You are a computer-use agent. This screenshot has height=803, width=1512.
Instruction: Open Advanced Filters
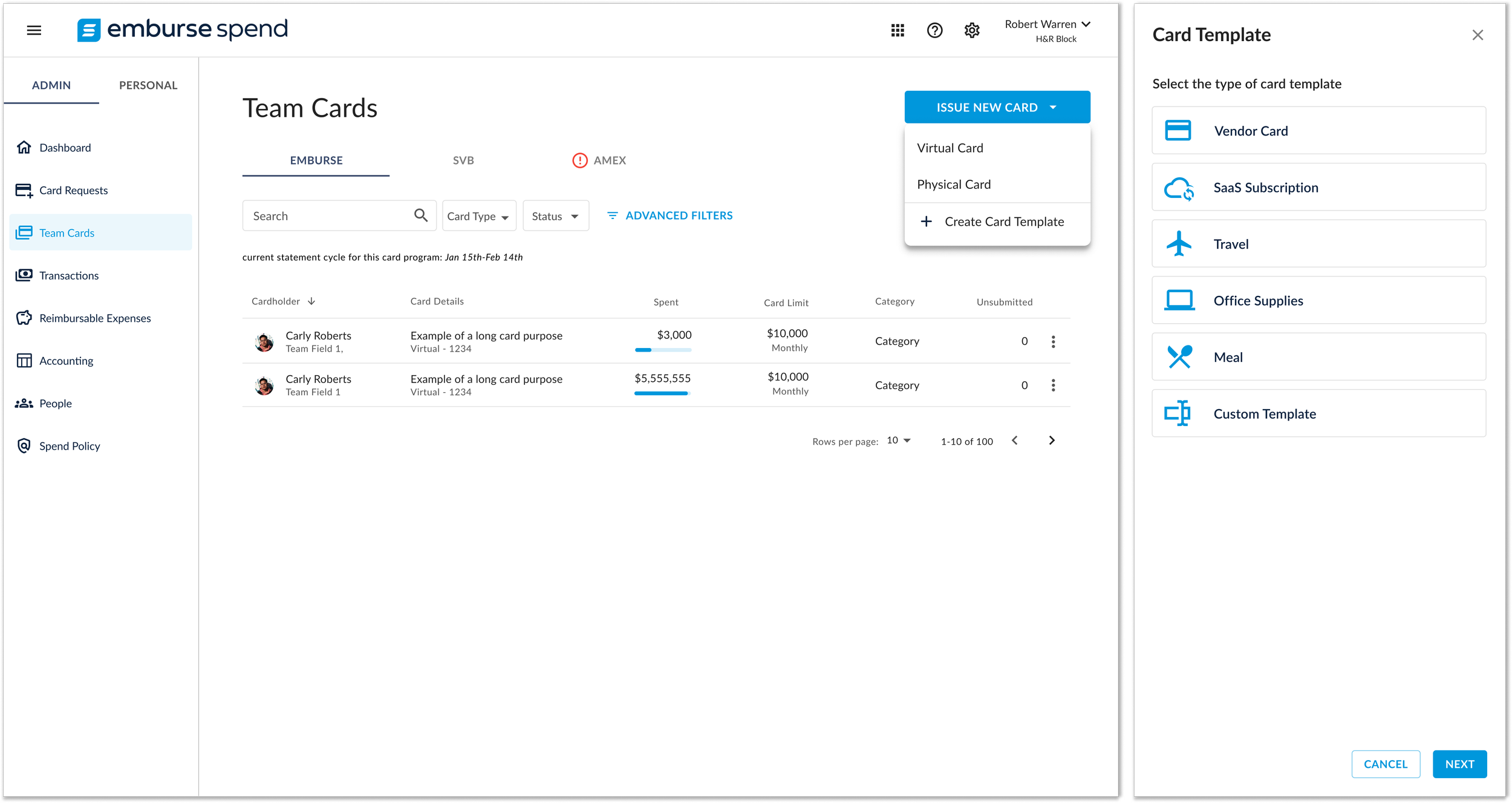(670, 215)
